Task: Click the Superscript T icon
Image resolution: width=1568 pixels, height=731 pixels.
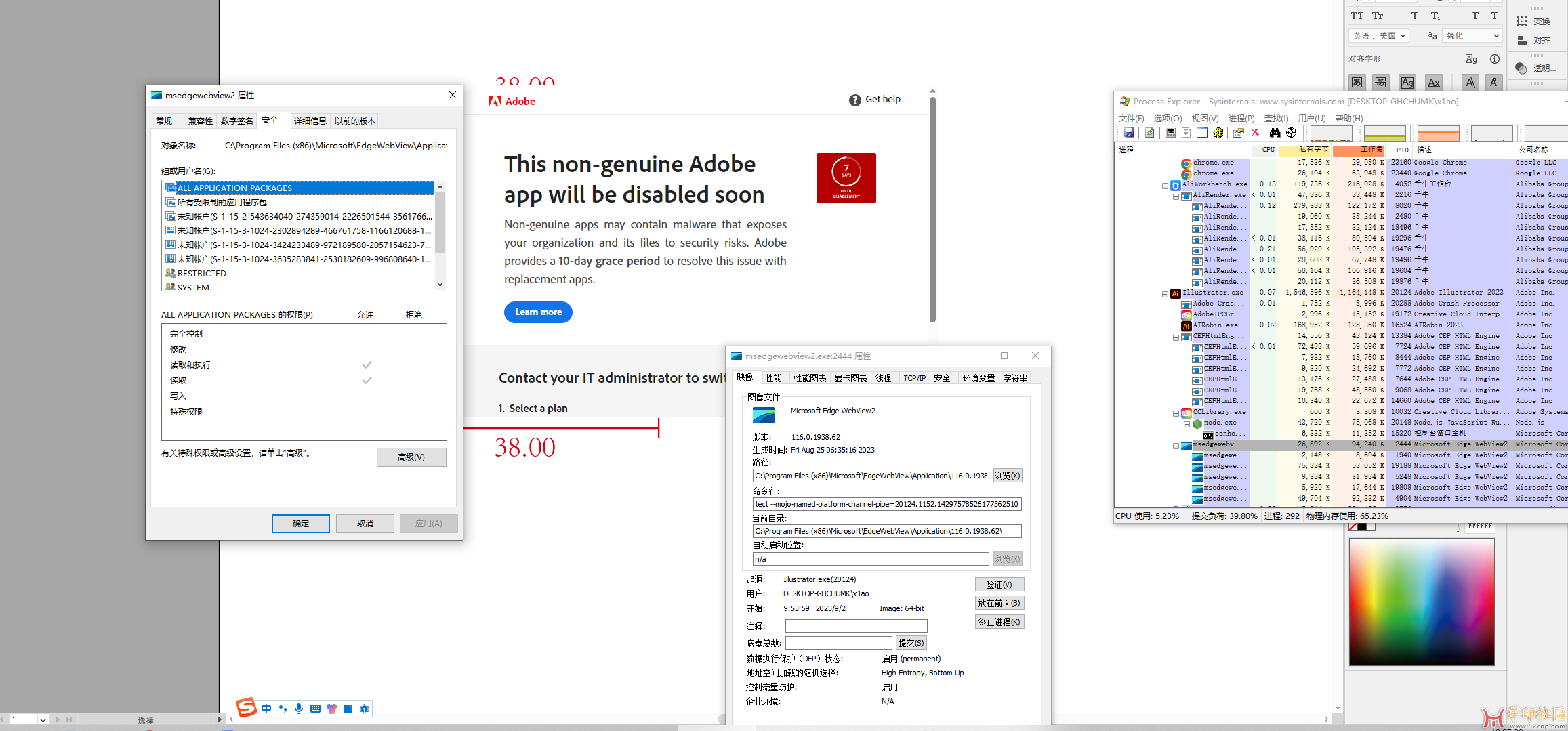Action: [1416, 16]
